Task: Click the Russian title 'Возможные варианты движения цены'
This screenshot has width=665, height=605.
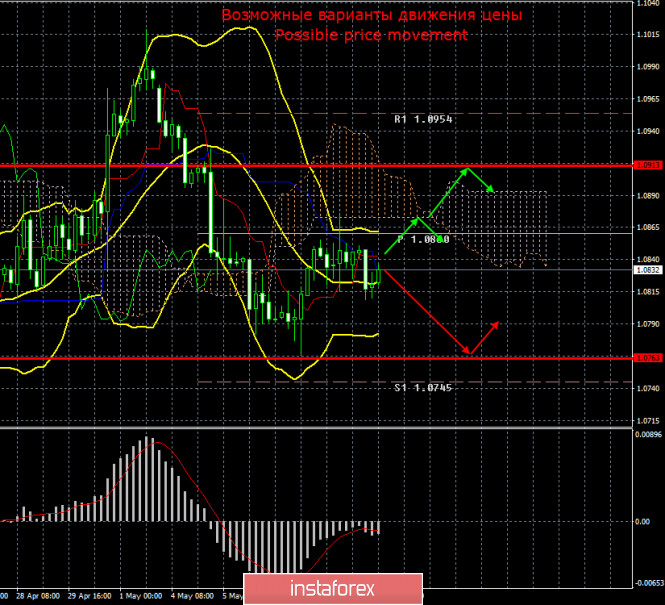Action: [x=372, y=15]
